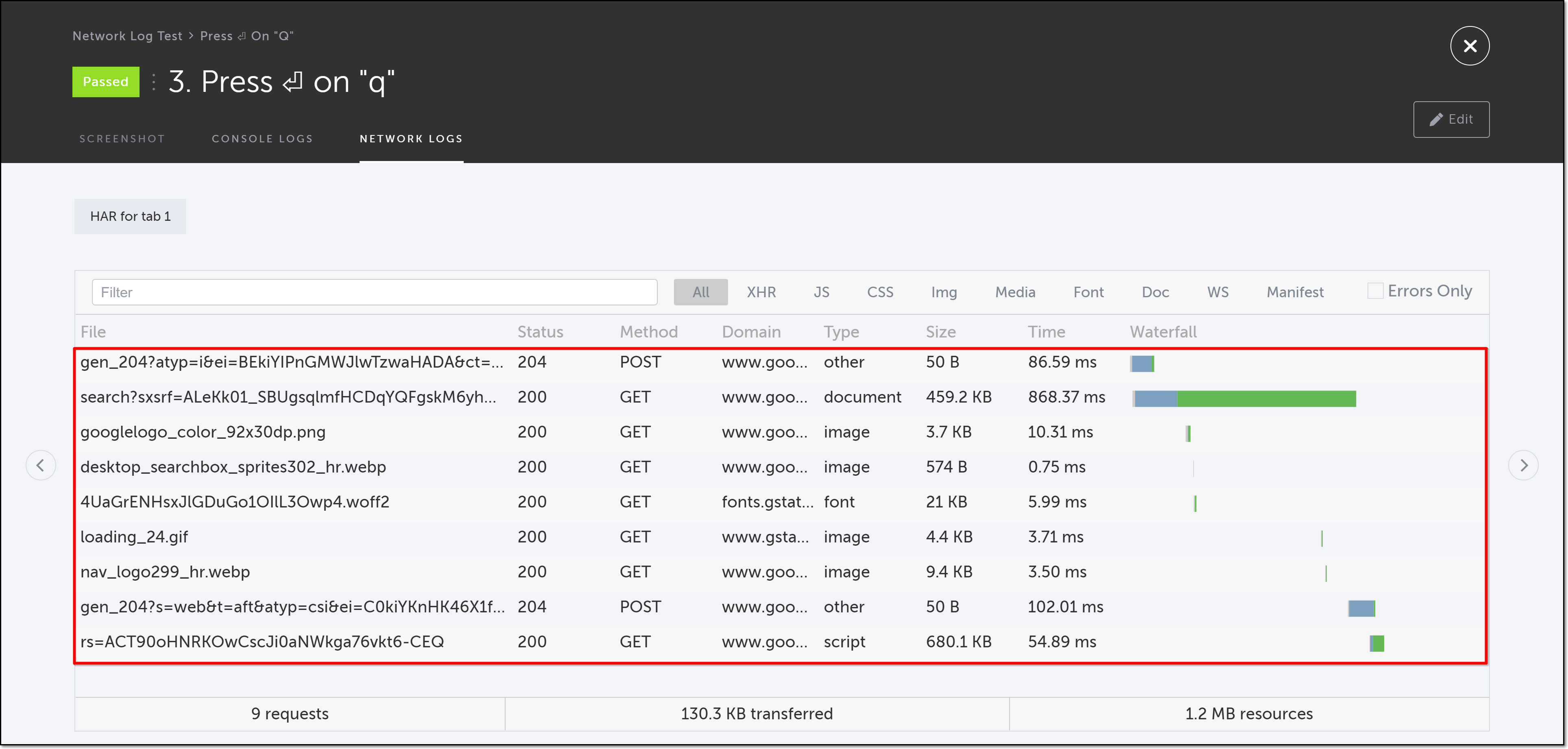The width and height of the screenshot is (1568, 749).
Task: Select the XHR request filter
Action: point(761,292)
